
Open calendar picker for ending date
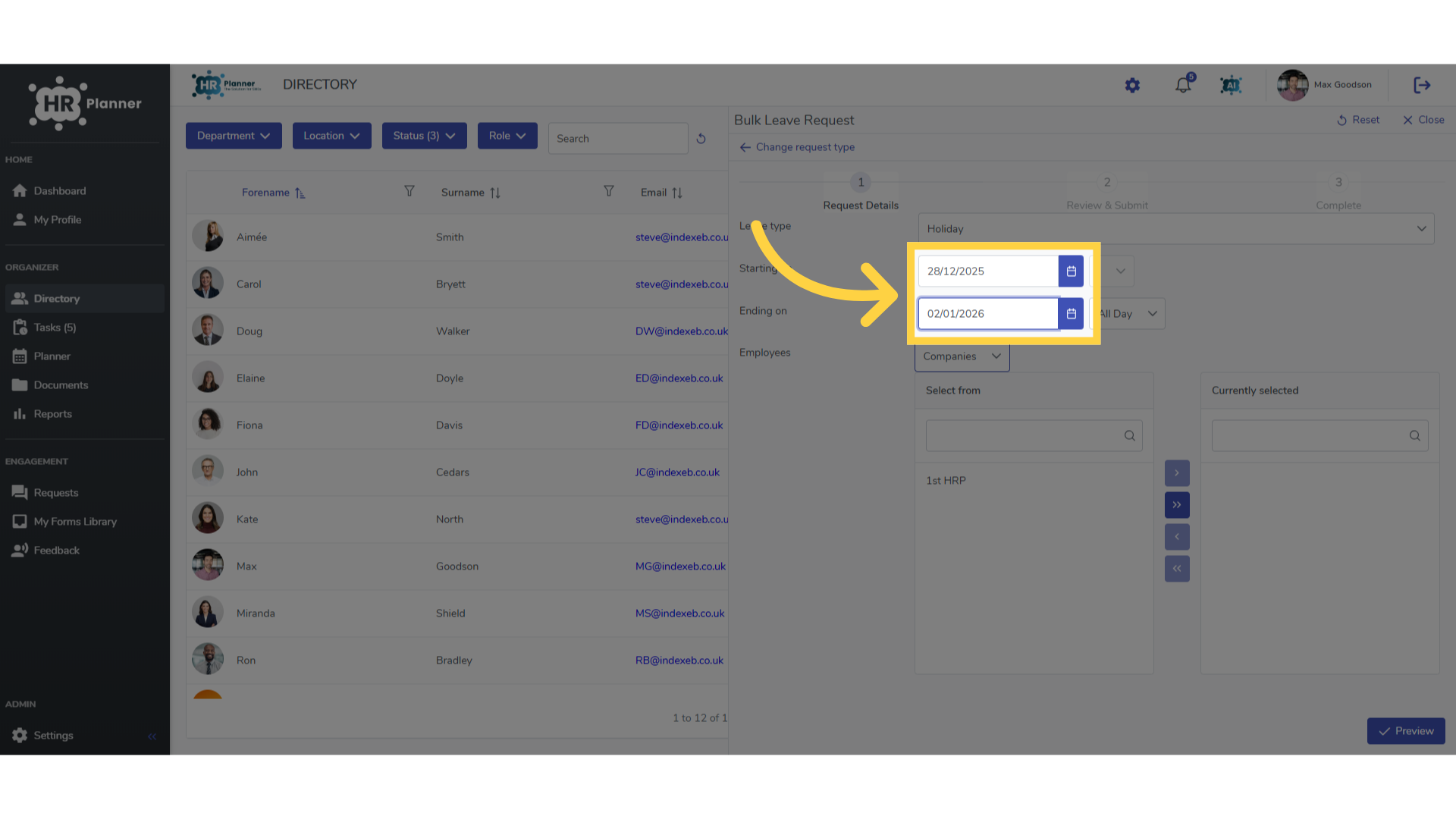(x=1071, y=314)
